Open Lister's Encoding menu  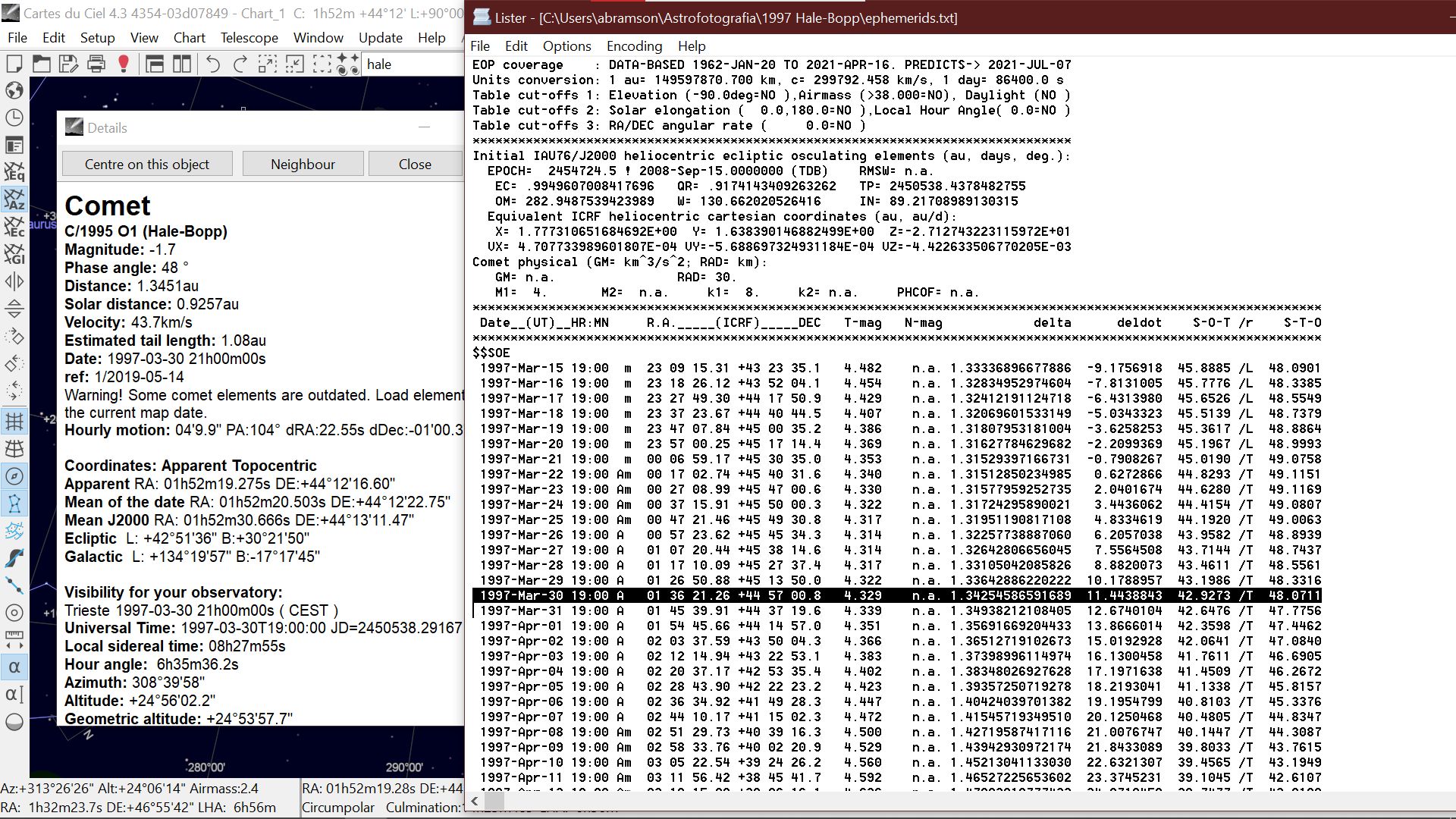coord(634,46)
